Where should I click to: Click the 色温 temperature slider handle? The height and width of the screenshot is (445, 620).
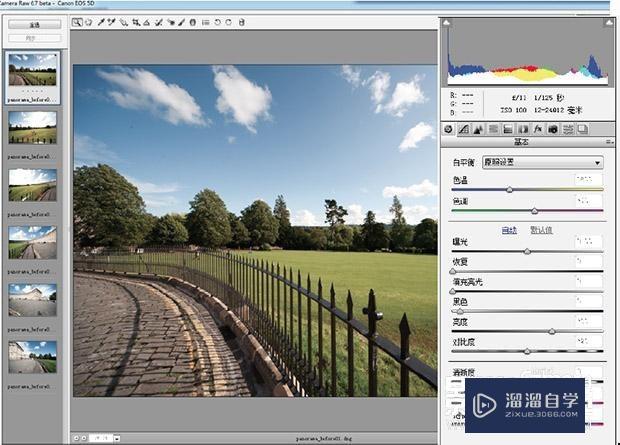(x=509, y=189)
